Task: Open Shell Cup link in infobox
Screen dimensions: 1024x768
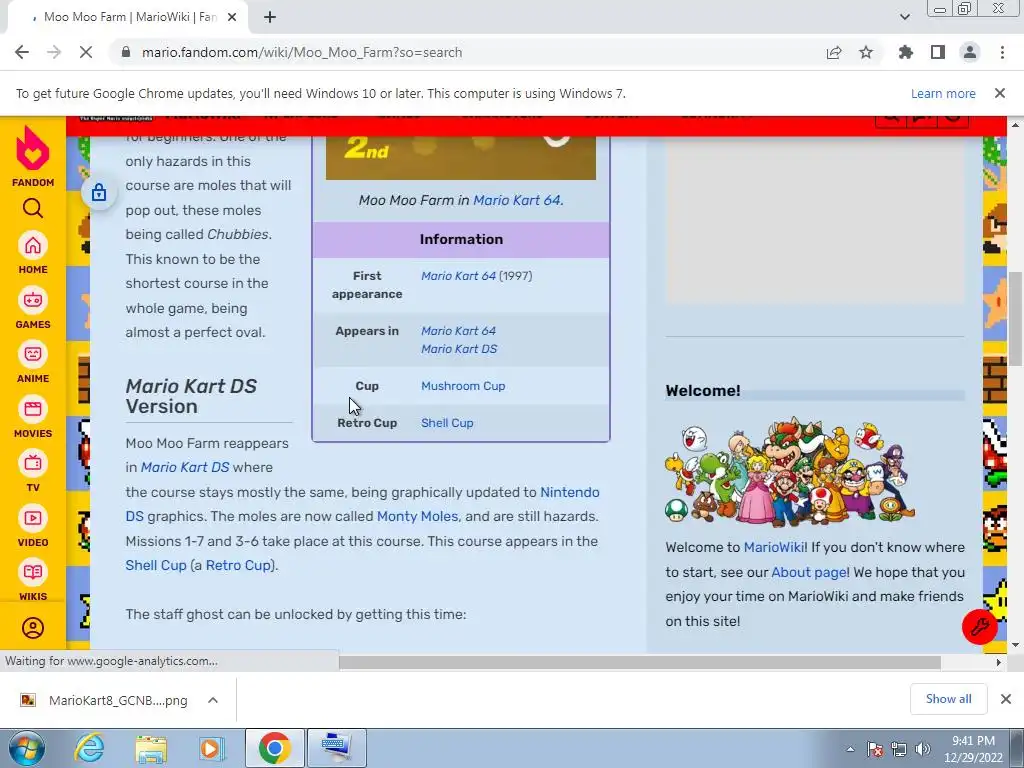Action: (447, 423)
